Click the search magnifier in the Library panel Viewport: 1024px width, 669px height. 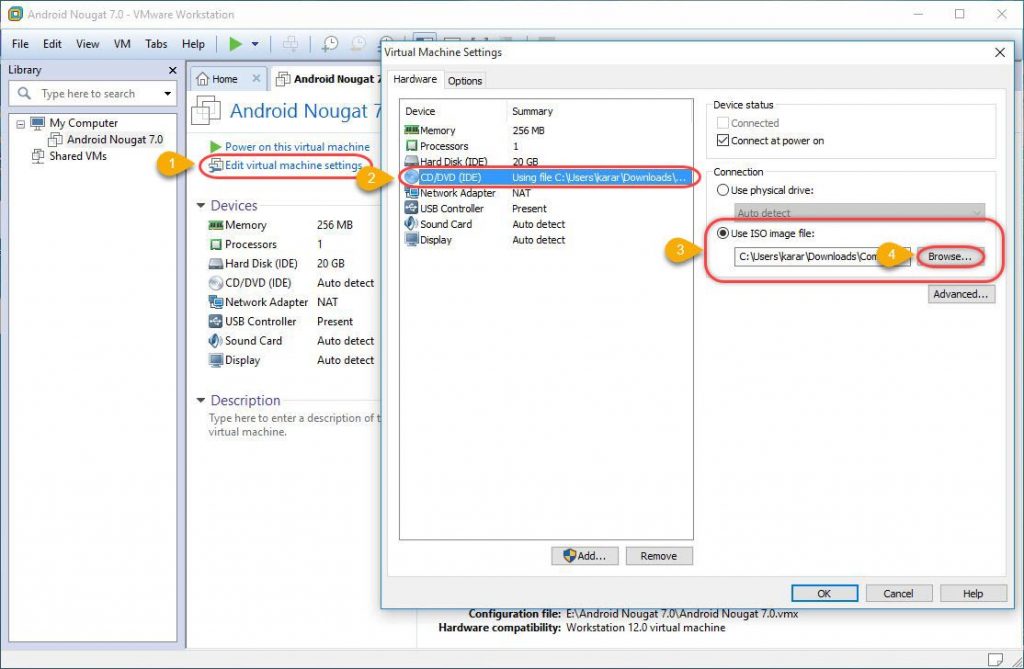[23, 93]
